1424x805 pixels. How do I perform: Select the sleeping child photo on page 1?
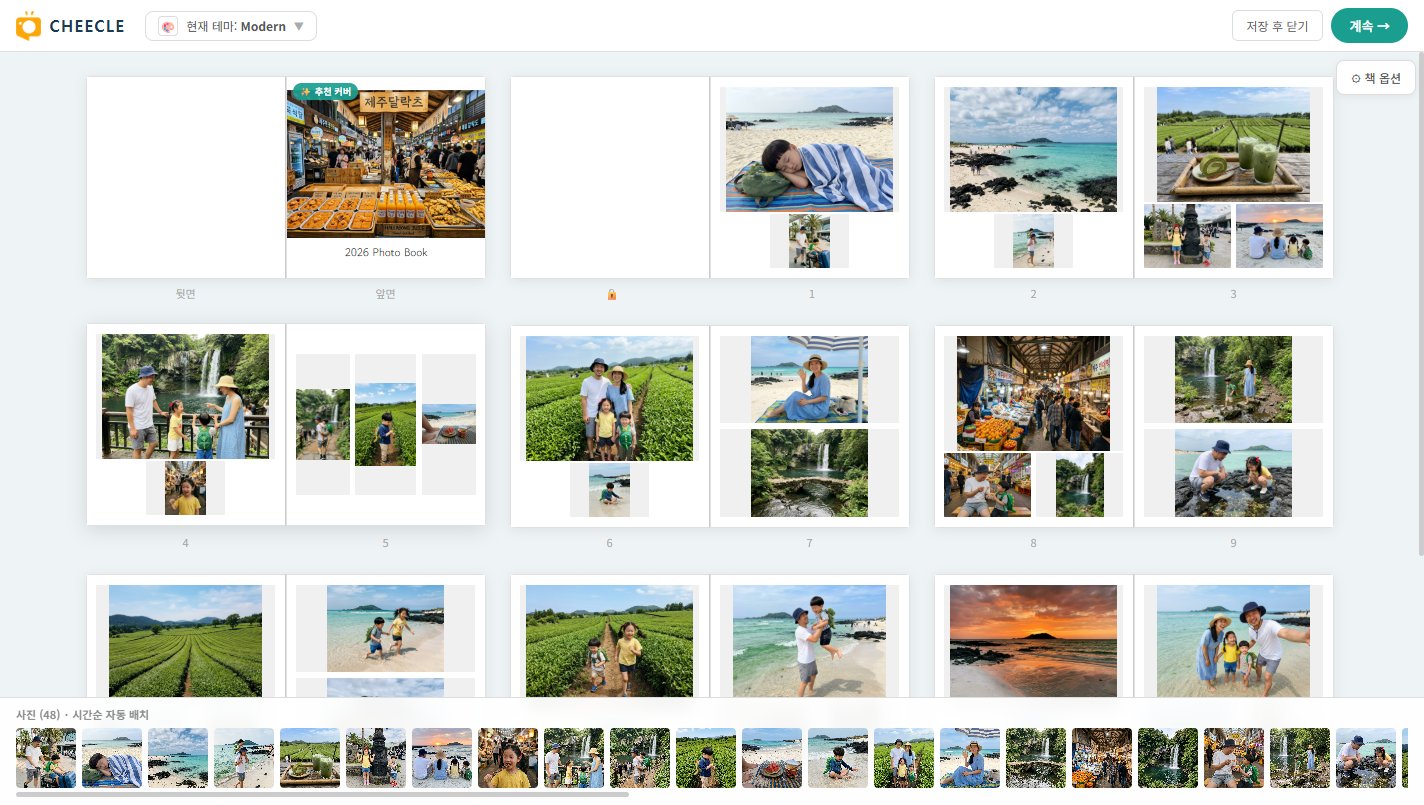coord(809,149)
